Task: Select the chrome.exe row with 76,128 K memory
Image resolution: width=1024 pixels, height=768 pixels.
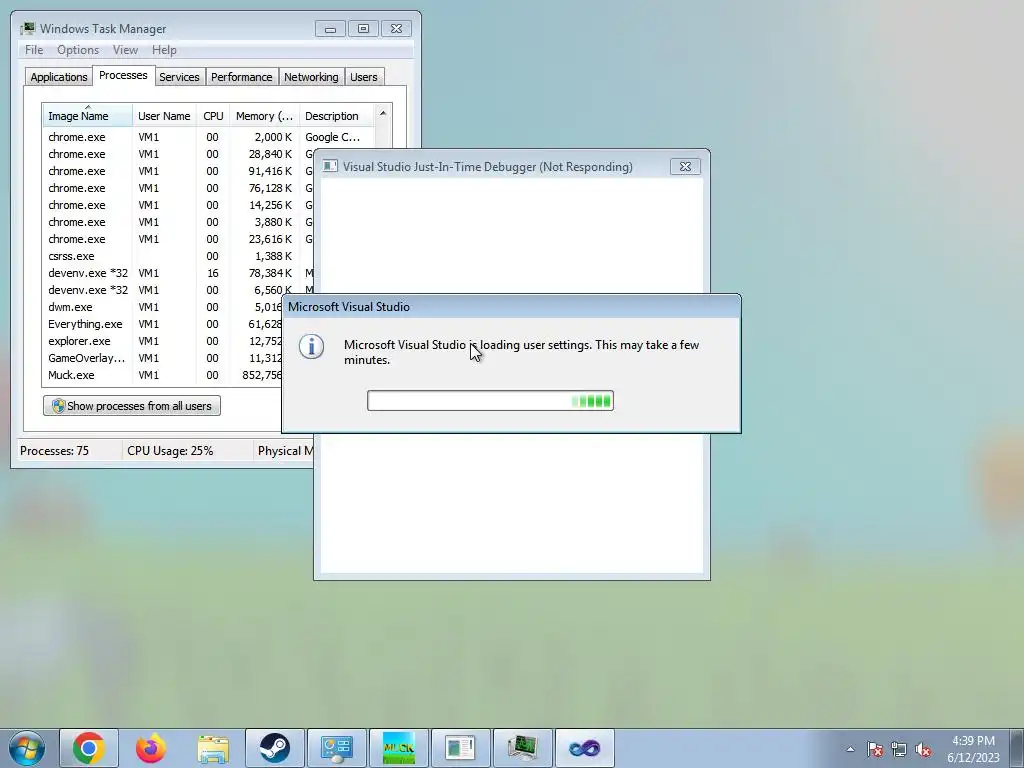Action: point(178,188)
